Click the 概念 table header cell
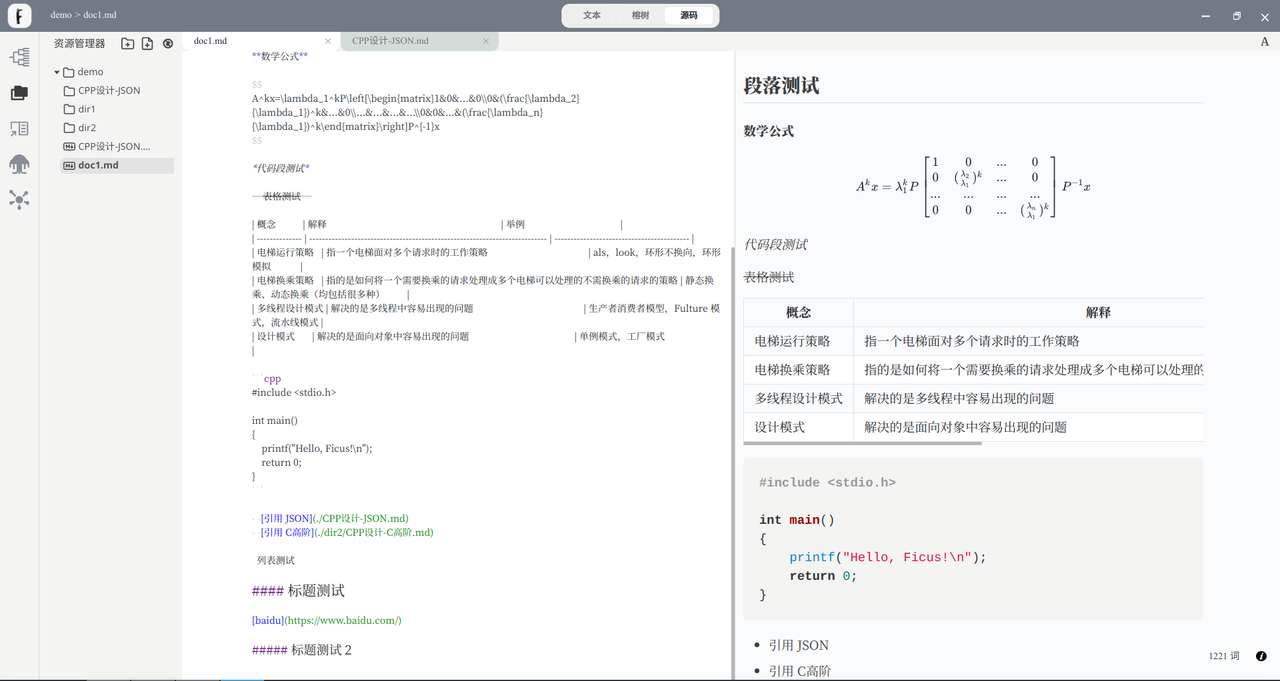The height and width of the screenshot is (681, 1280). click(x=799, y=312)
